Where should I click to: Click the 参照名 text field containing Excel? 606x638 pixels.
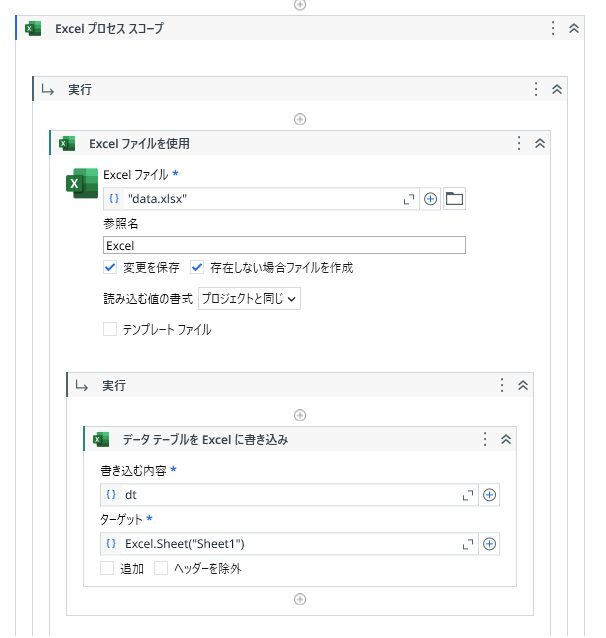pyautogui.click(x=284, y=245)
